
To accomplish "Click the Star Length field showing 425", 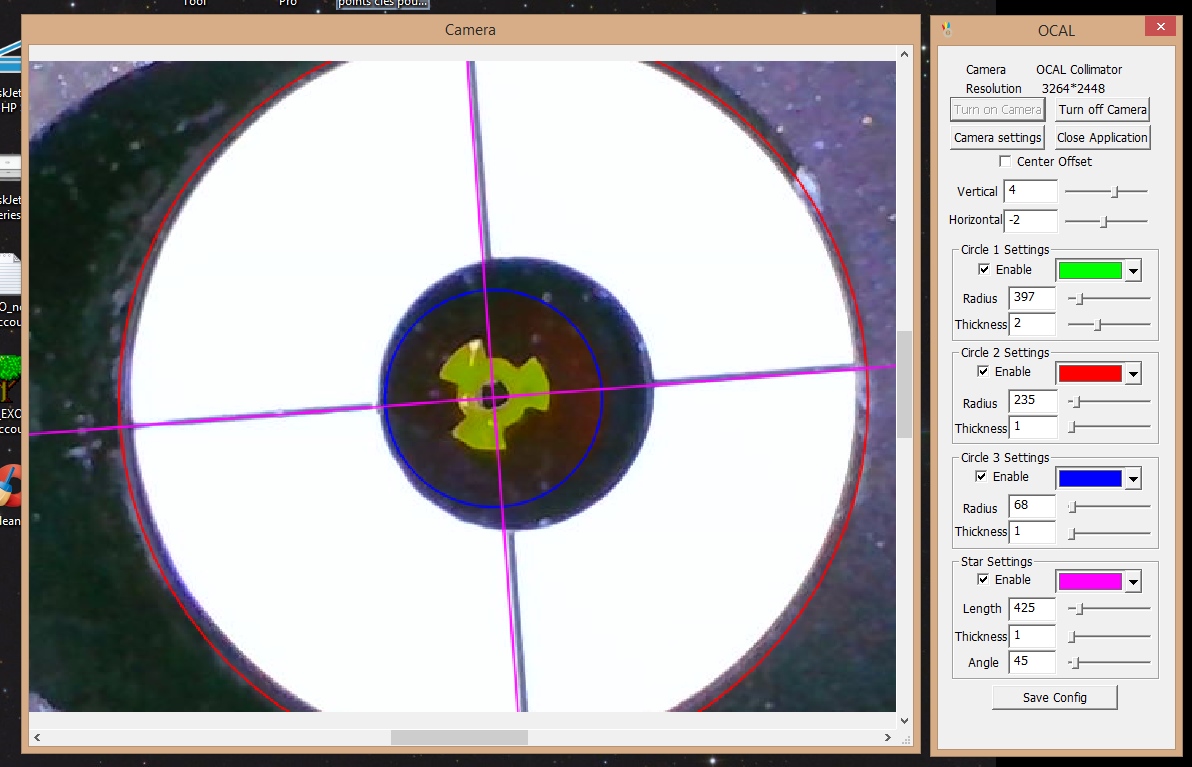I will [1032, 608].
